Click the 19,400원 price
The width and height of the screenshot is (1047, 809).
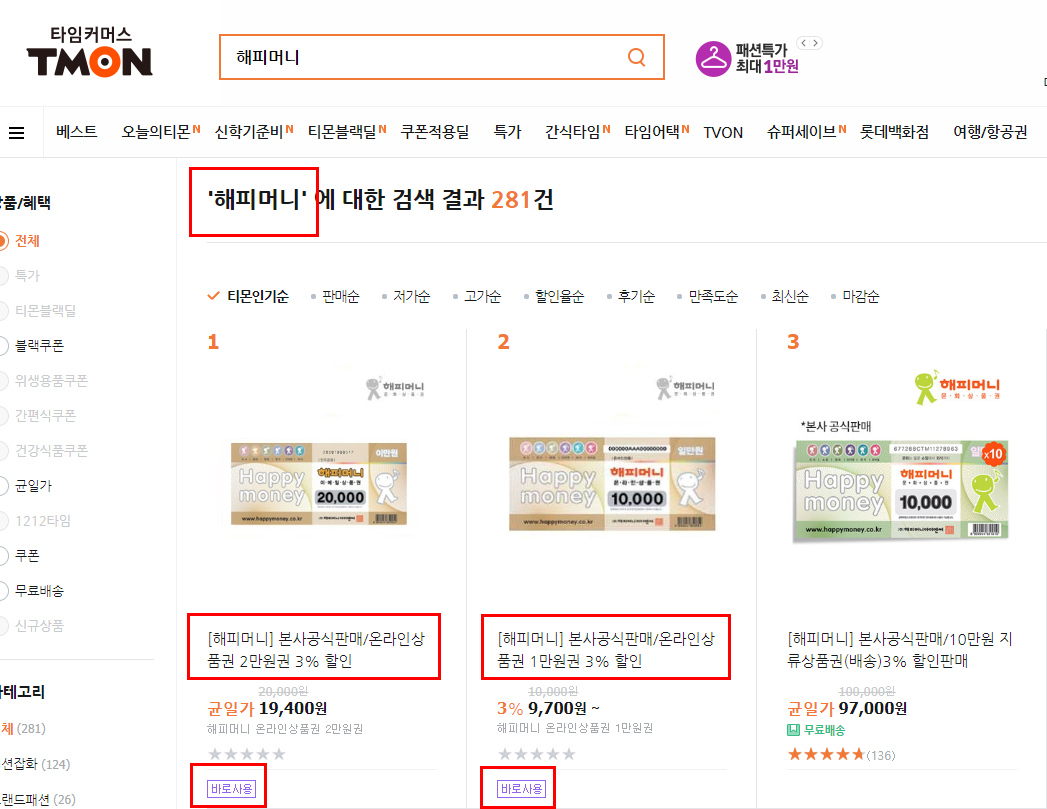pos(292,708)
